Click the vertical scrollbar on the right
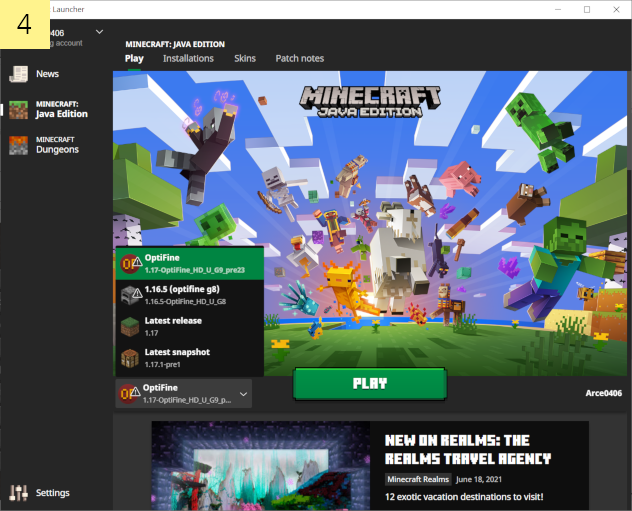 [630, 121]
